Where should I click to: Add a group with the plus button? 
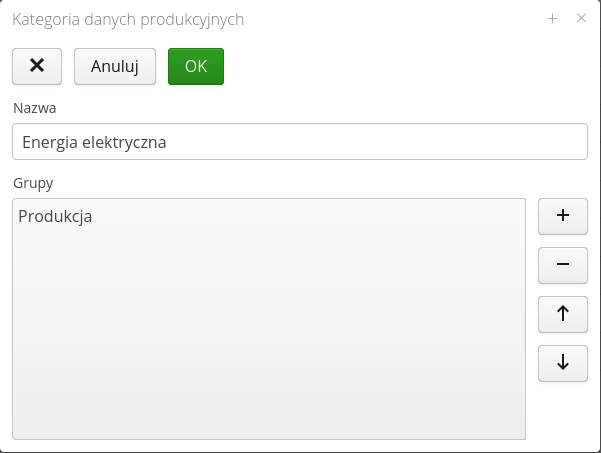click(x=562, y=215)
